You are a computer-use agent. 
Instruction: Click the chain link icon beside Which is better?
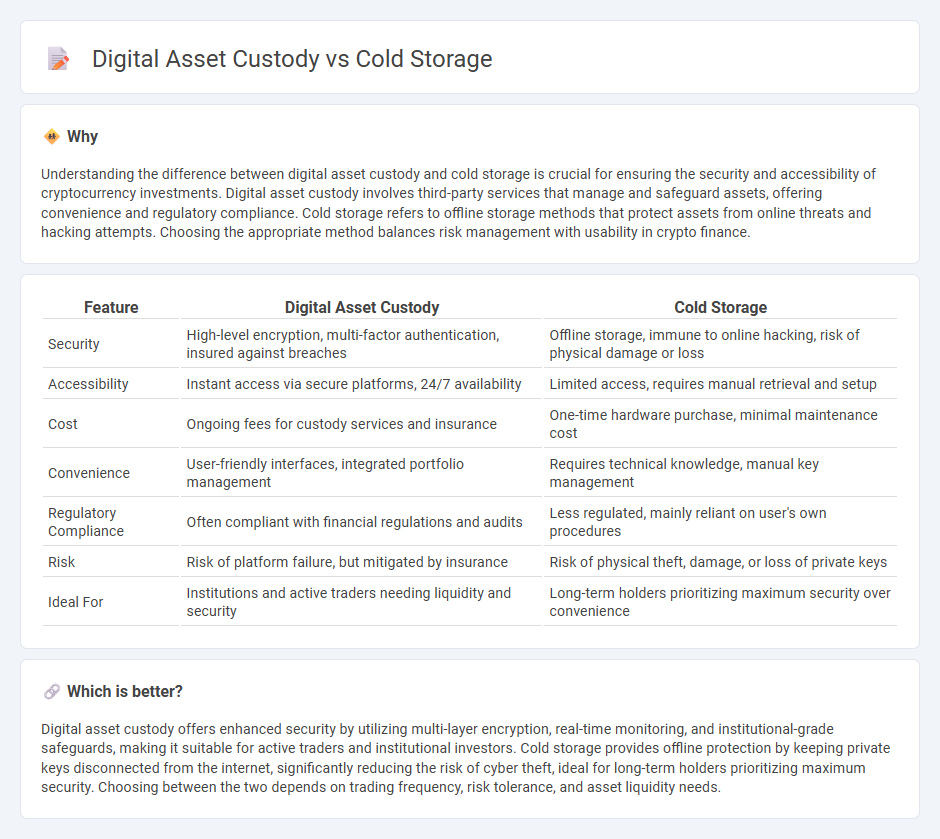52,692
